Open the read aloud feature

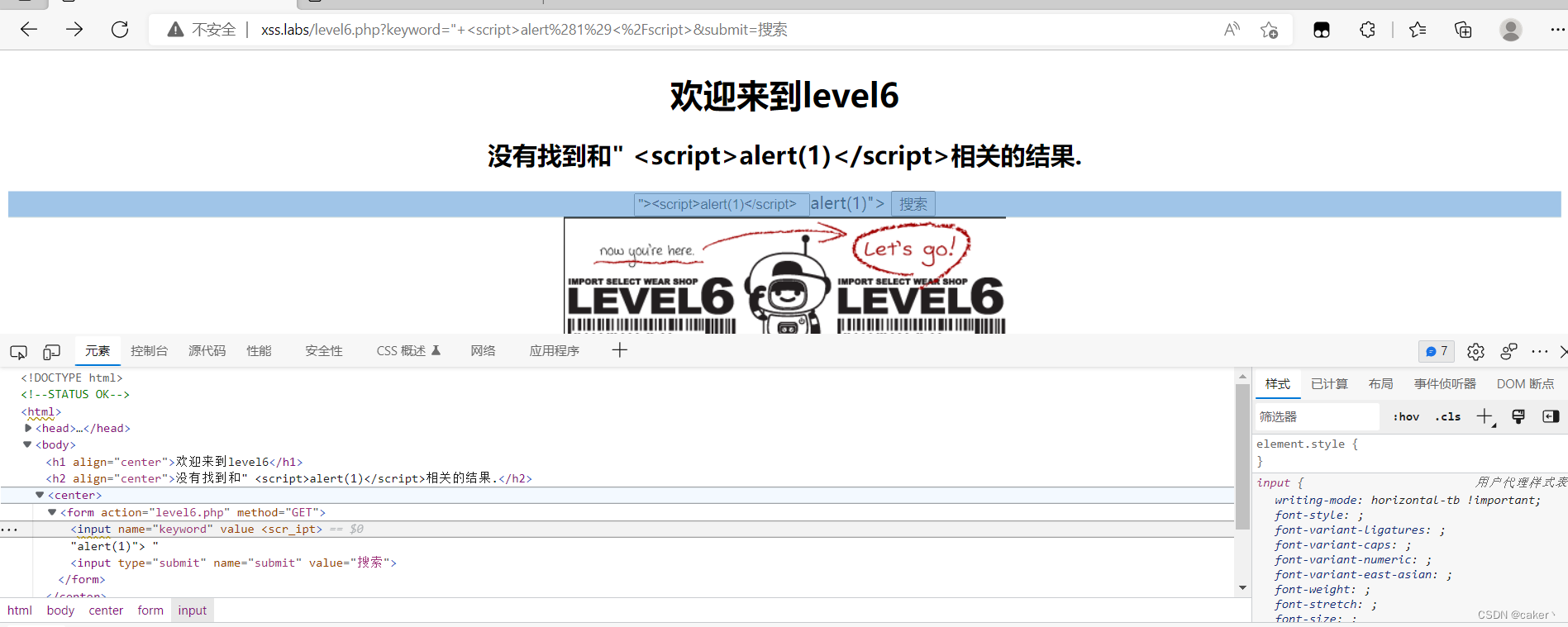[x=1232, y=30]
